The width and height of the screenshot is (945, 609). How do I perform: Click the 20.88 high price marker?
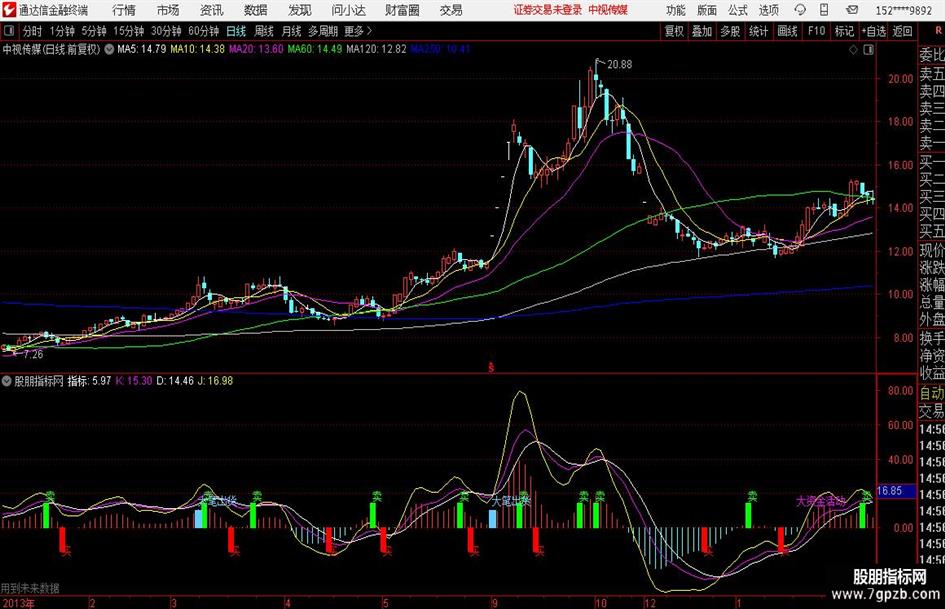[x=619, y=65]
